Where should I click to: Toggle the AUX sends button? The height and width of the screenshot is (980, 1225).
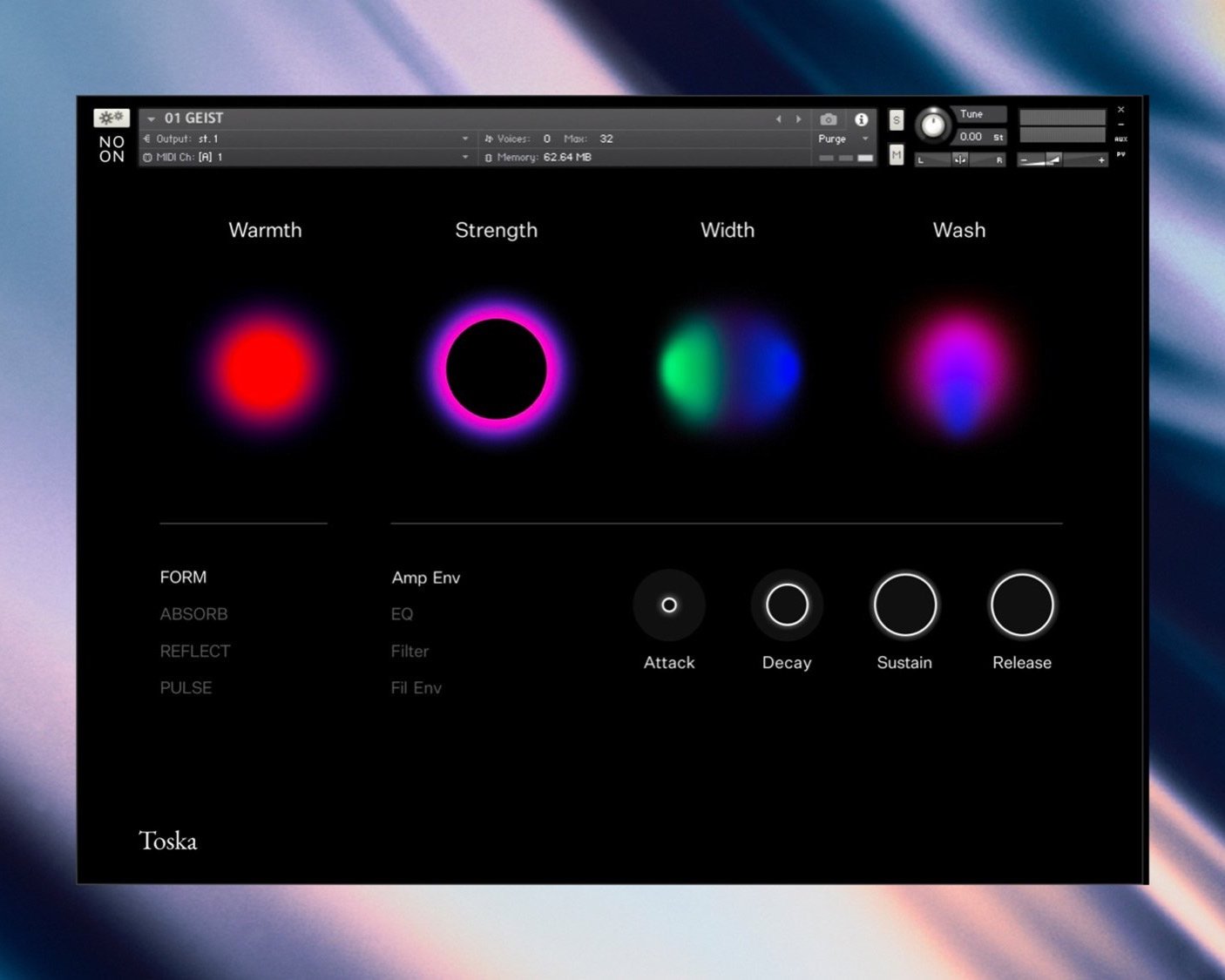point(1120,139)
